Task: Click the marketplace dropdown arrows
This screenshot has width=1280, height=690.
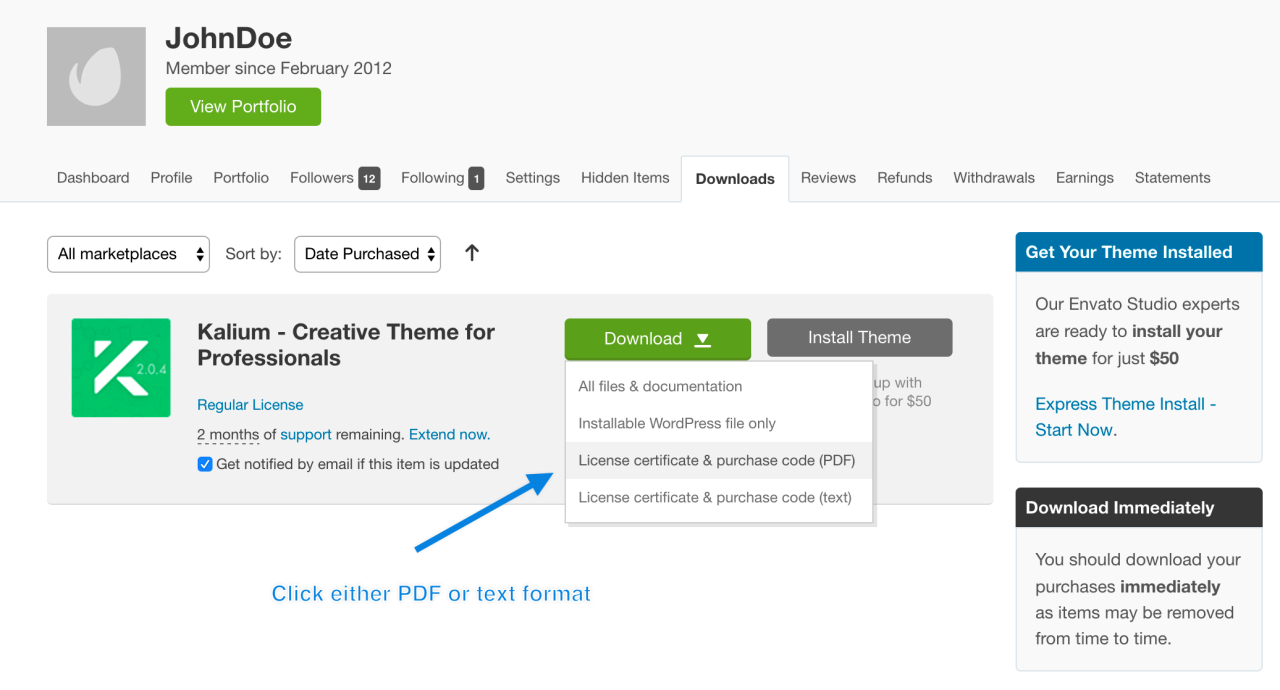Action: 199,254
